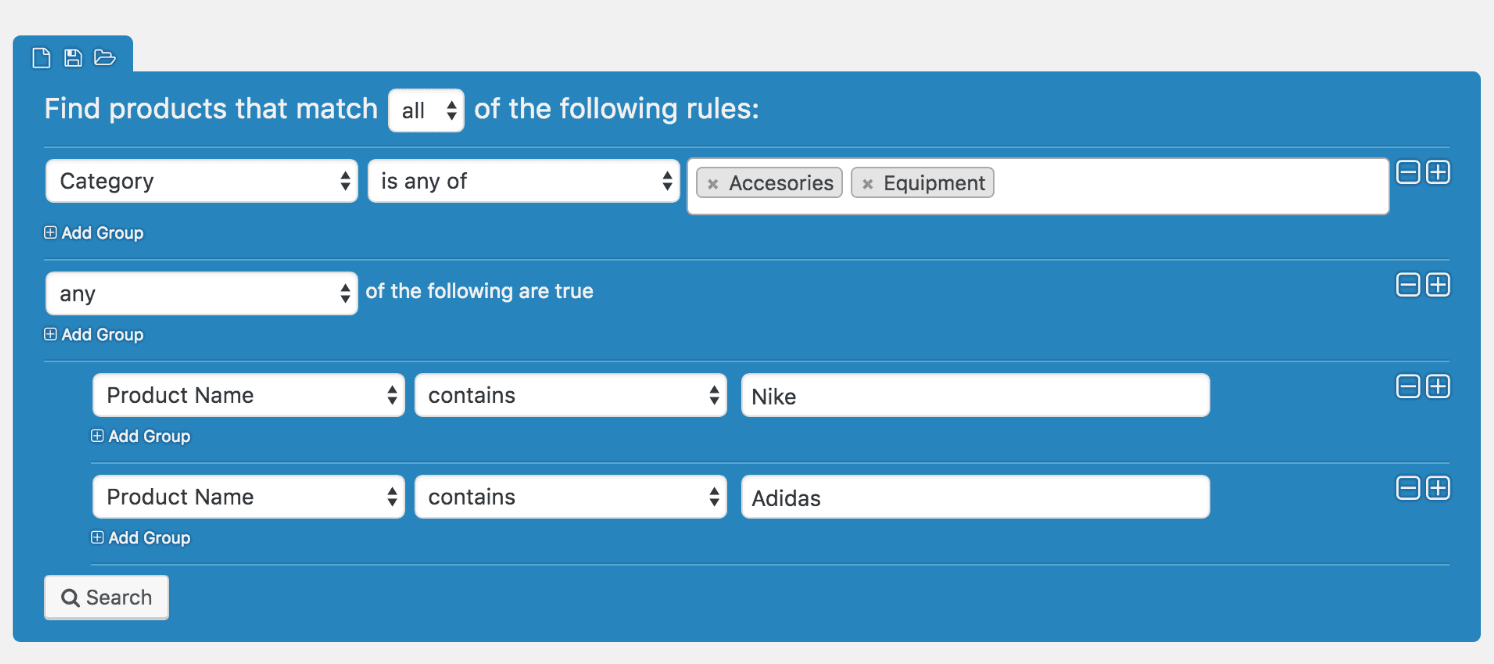Add a rule after Category with plus icon

[x=1438, y=173]
